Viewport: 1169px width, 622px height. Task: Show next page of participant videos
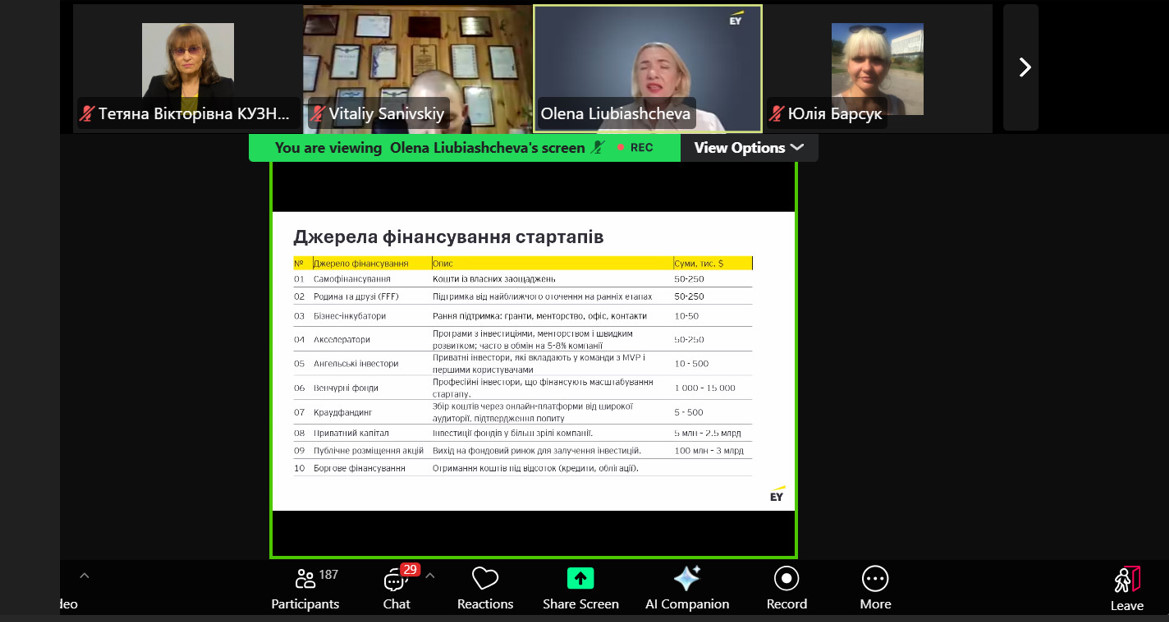click(x=1022, y=67)
